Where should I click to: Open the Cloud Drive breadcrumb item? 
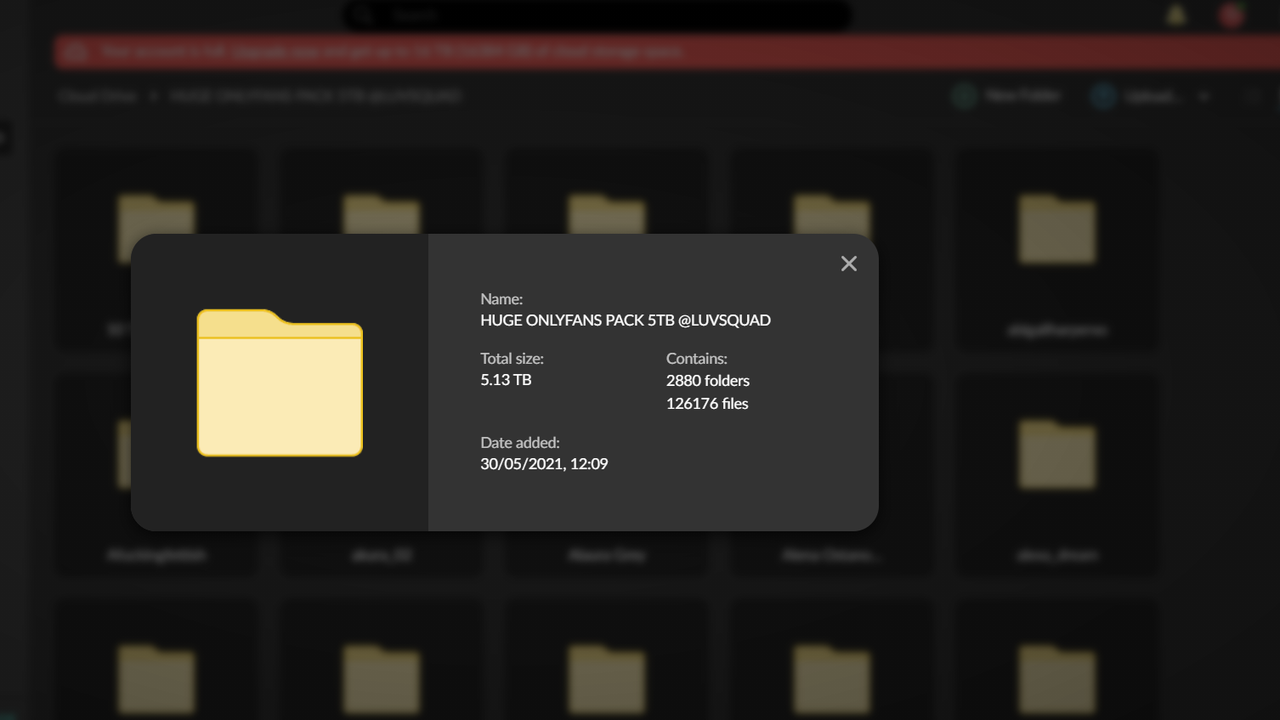coord(97,95)
